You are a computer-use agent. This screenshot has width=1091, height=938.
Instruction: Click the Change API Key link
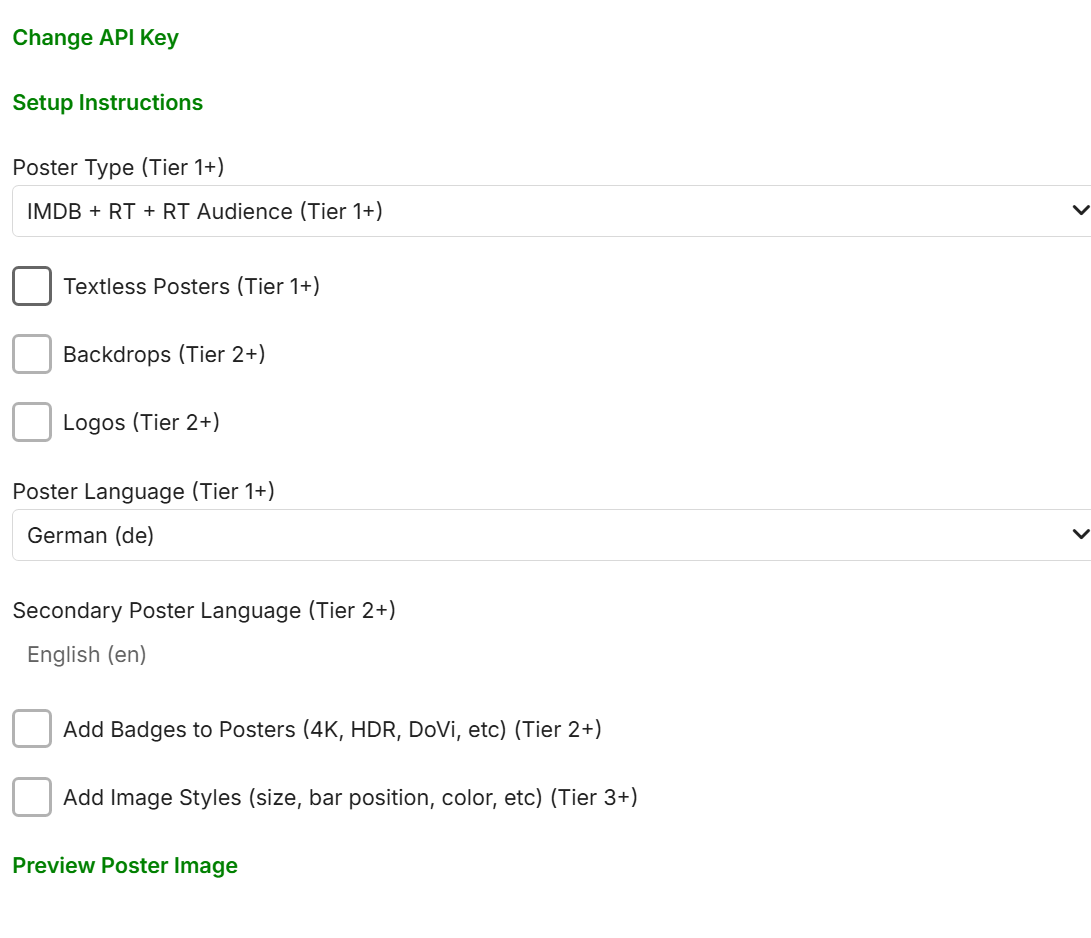pyautogui.click(x=95, y=38)
